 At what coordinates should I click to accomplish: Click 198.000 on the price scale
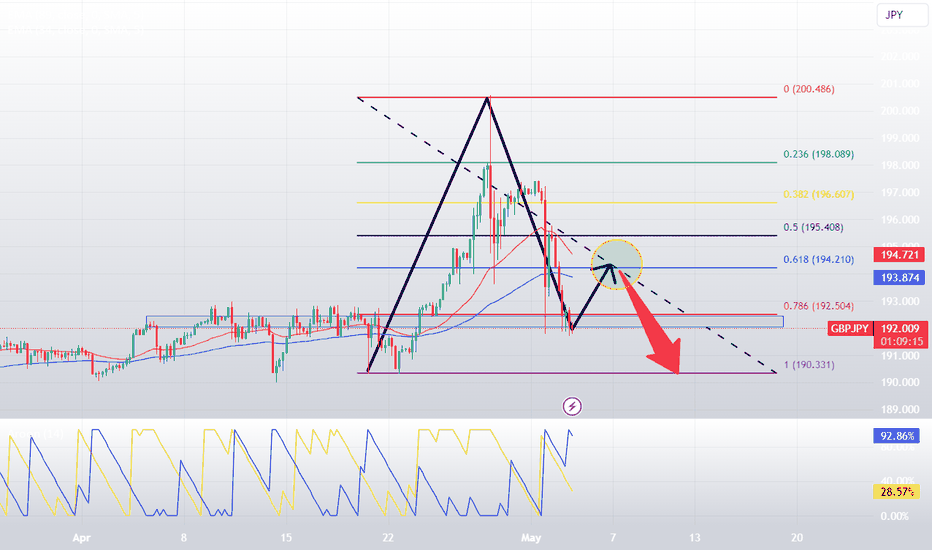[x=900, y=165]
